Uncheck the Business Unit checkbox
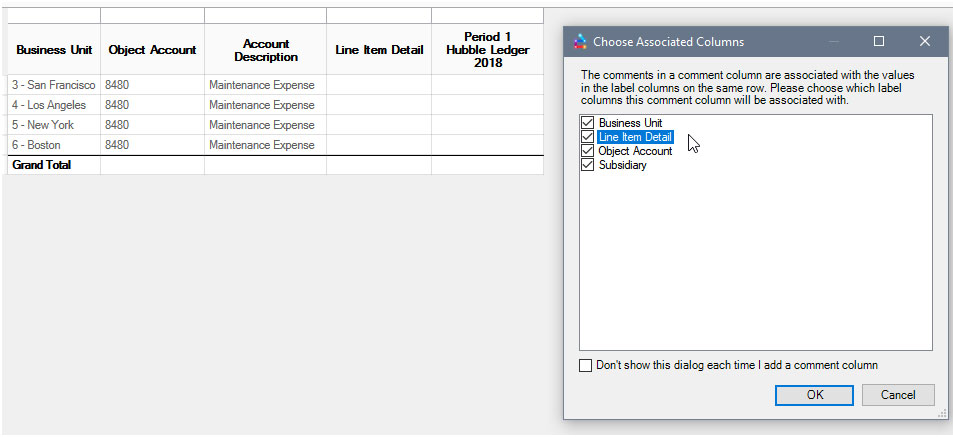Screen dimensions: 953x437 coord(587,123)
